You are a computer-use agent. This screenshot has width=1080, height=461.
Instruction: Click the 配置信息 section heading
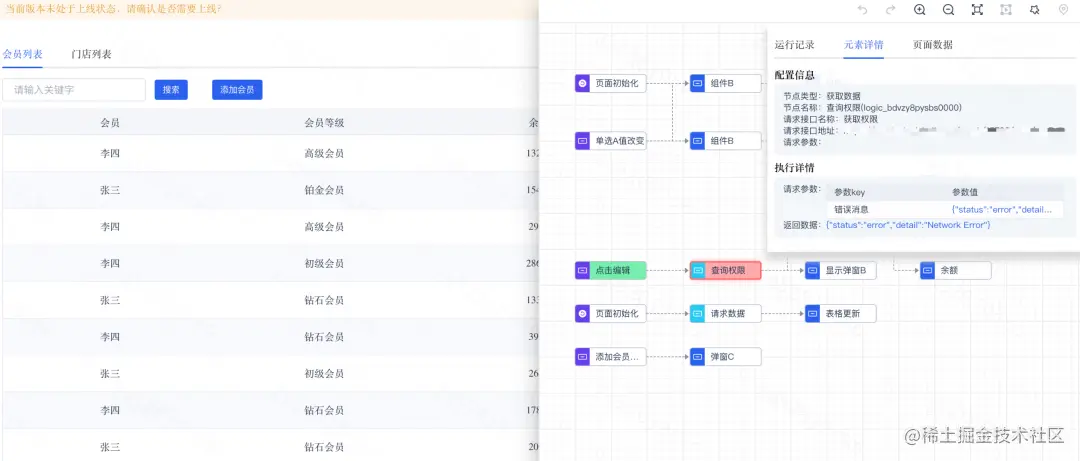click(795, 75)
